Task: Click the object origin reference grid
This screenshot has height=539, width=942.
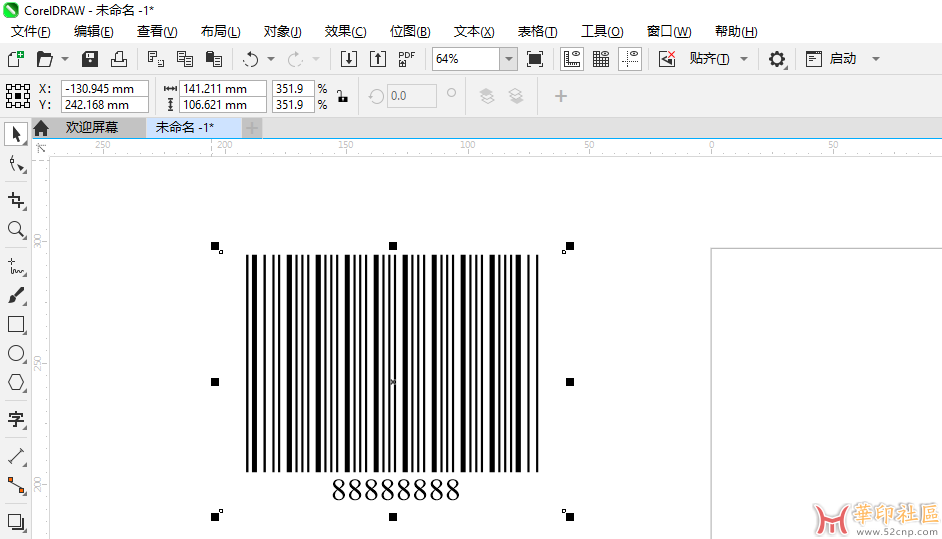Action: [x=18, y=96]
